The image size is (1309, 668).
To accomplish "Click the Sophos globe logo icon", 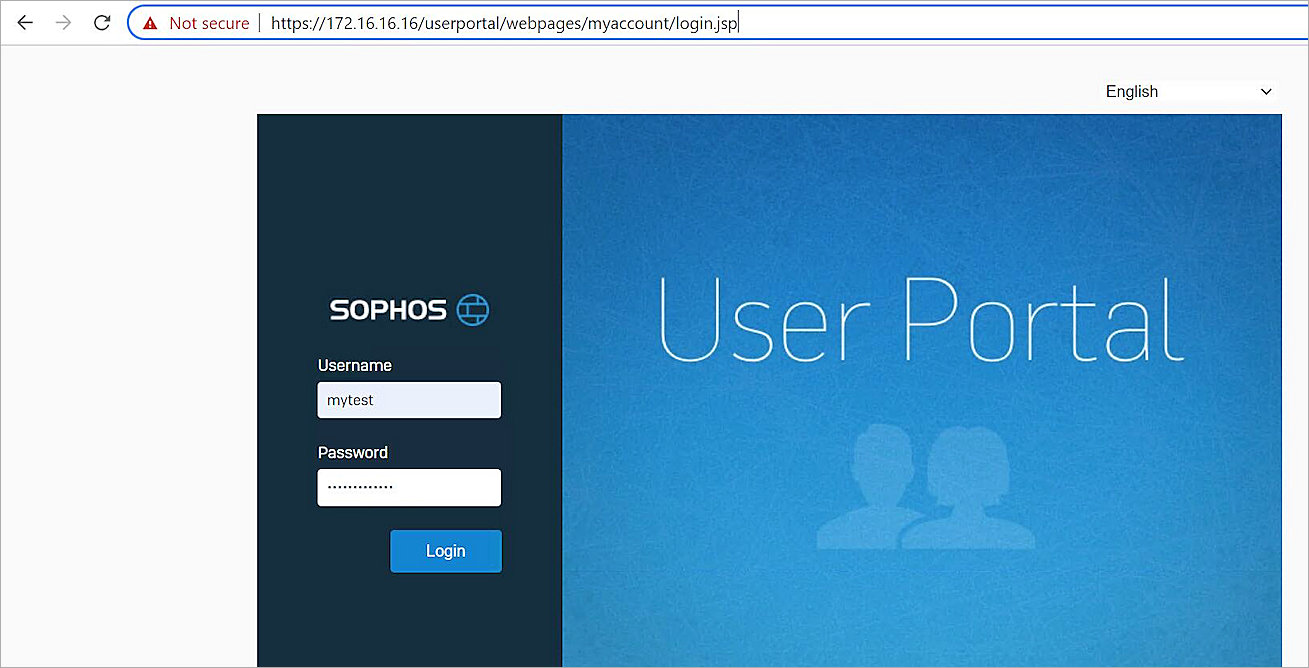I will pyautogui.click(x=474, y=309).
